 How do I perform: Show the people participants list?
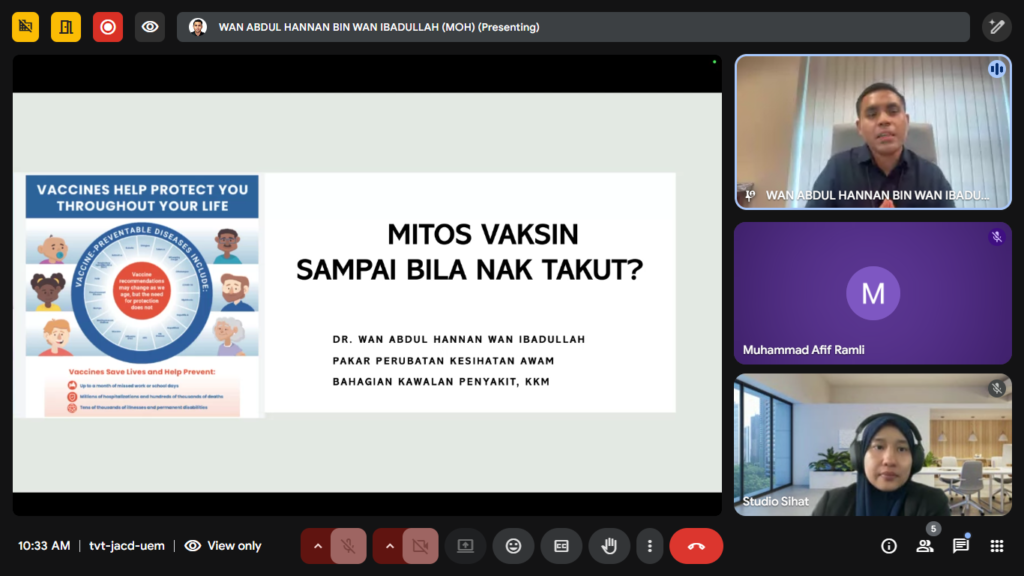(x=925, y=546)
